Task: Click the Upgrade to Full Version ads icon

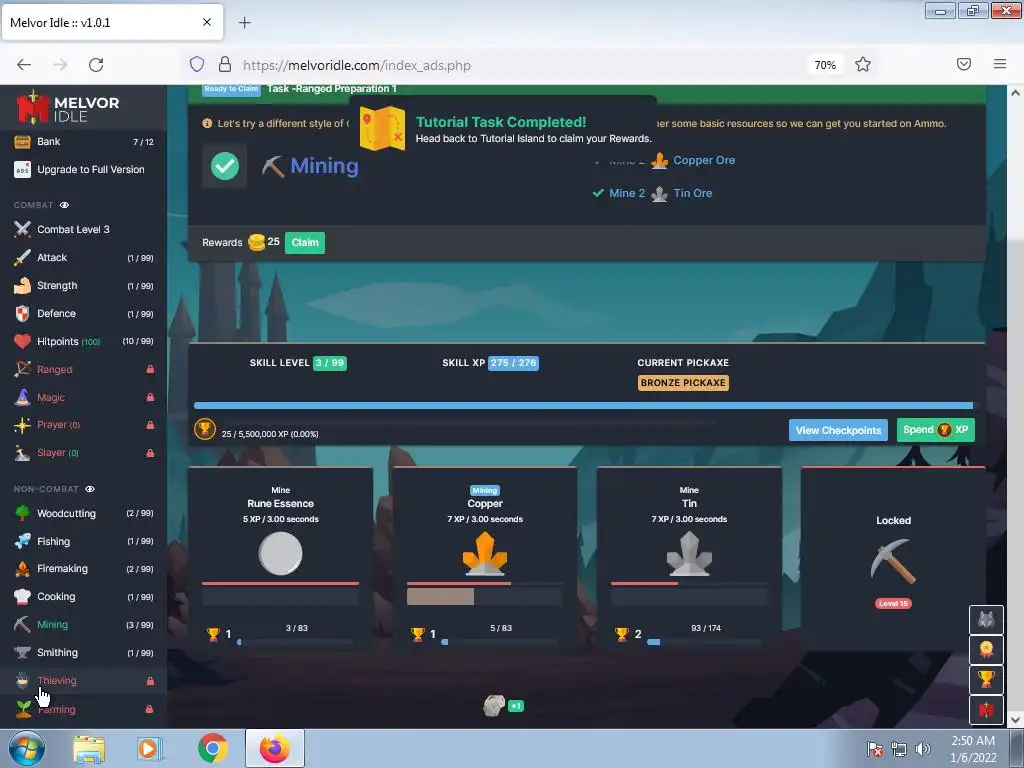Action: click(22, 170)
